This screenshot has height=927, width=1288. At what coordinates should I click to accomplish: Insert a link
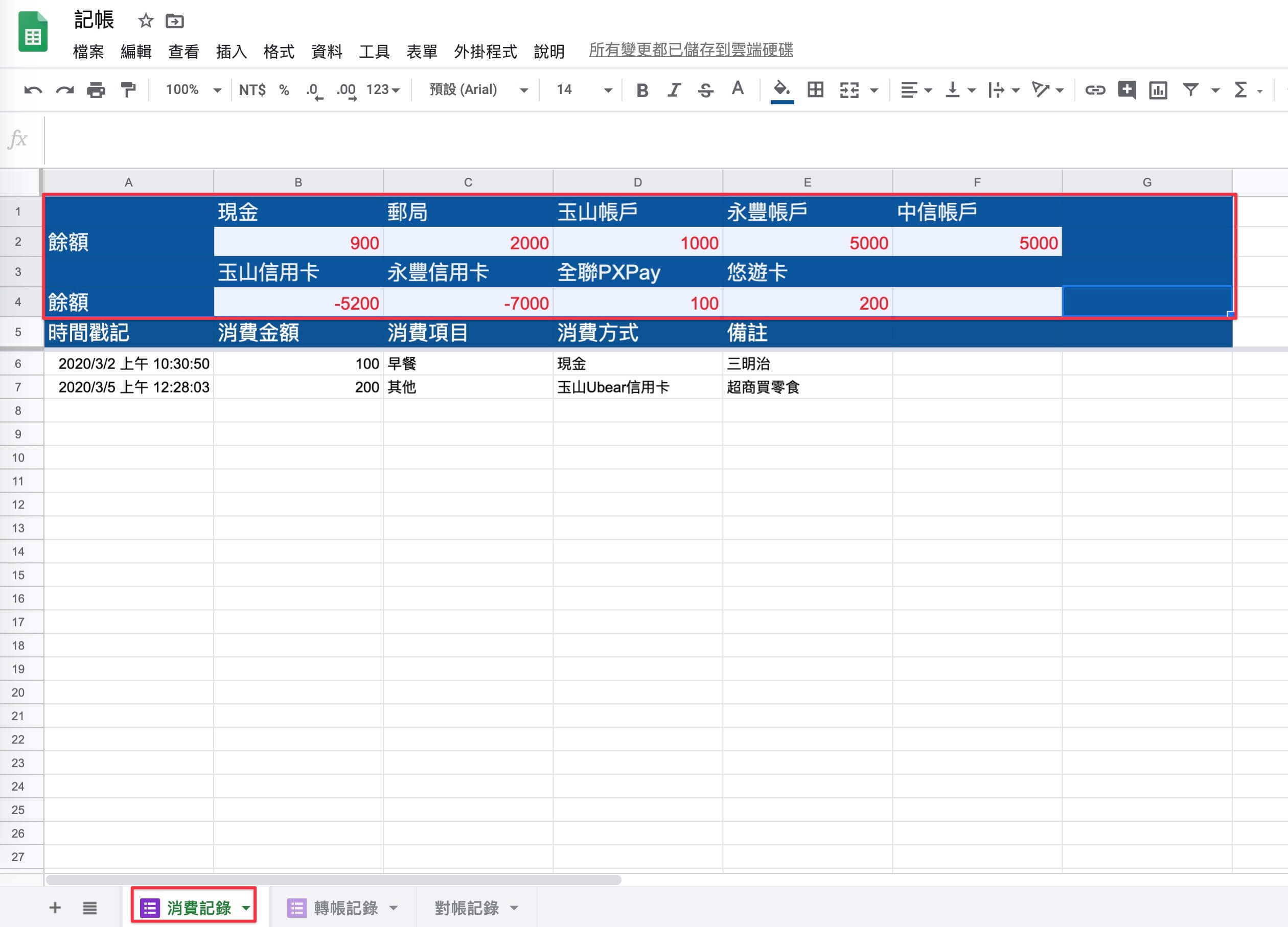point(1095,90)
